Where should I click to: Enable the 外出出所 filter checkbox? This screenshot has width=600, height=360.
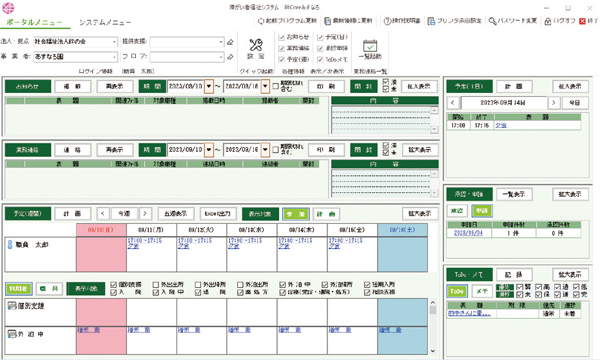[156, 285]
